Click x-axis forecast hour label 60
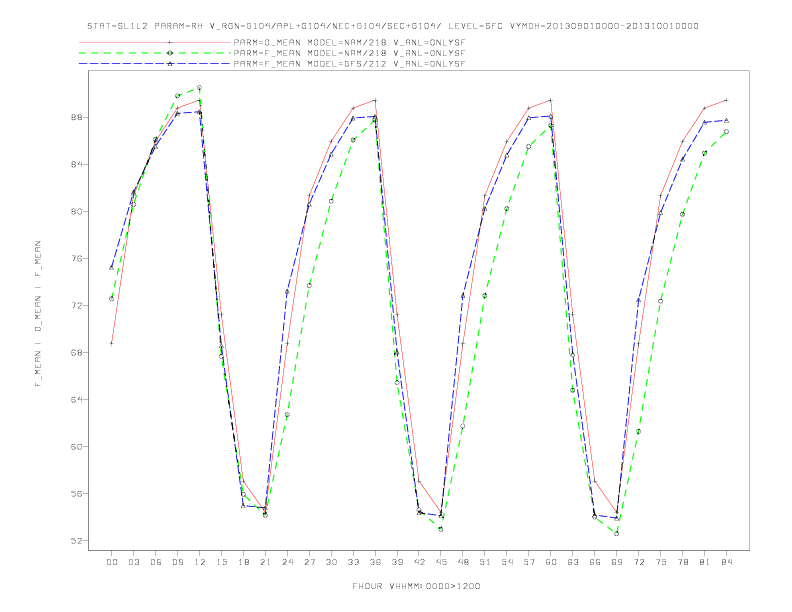This screenshot has width=792, height=612. pos(551,562)
